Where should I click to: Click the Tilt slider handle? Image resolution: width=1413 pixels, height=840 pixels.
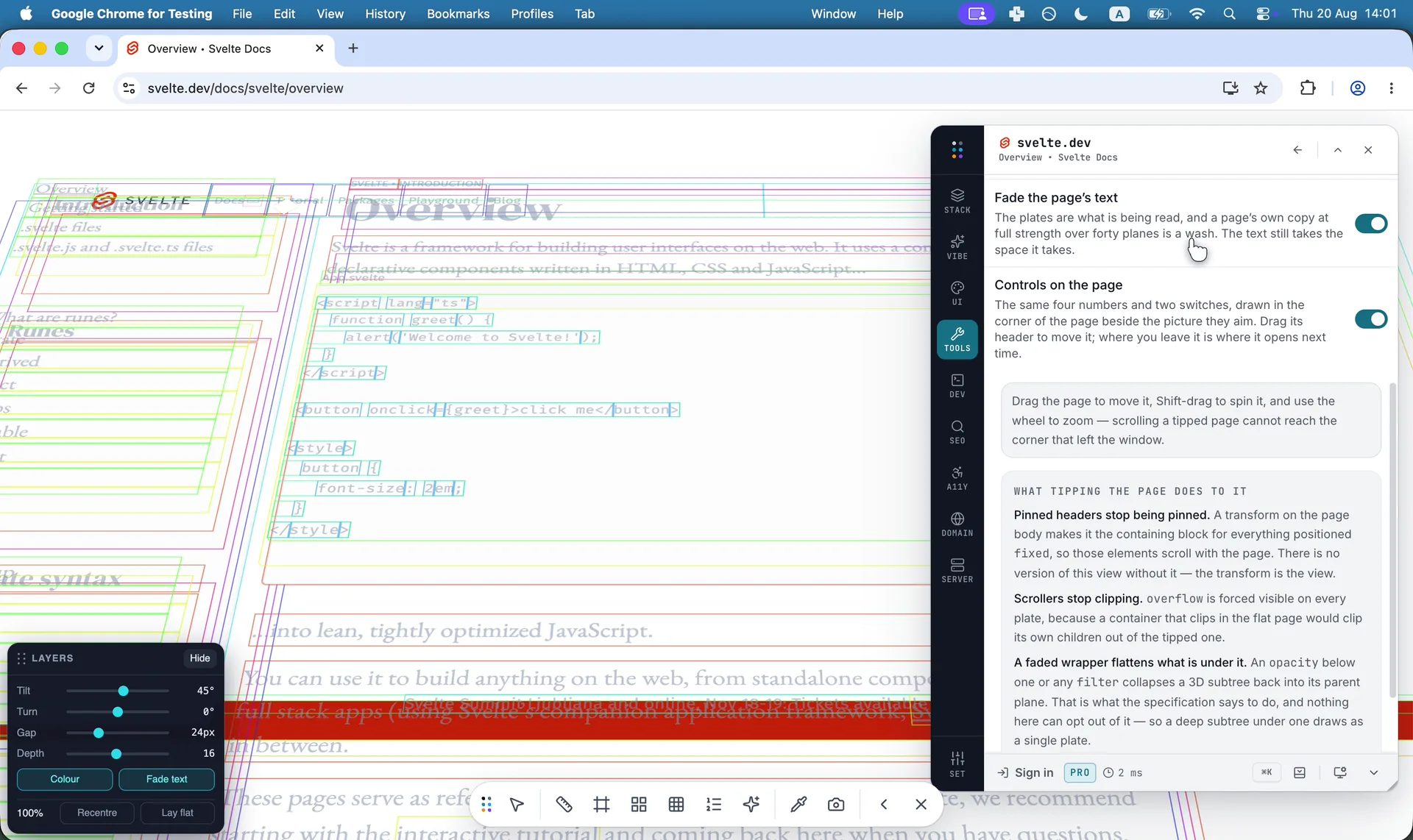point(123,691)
